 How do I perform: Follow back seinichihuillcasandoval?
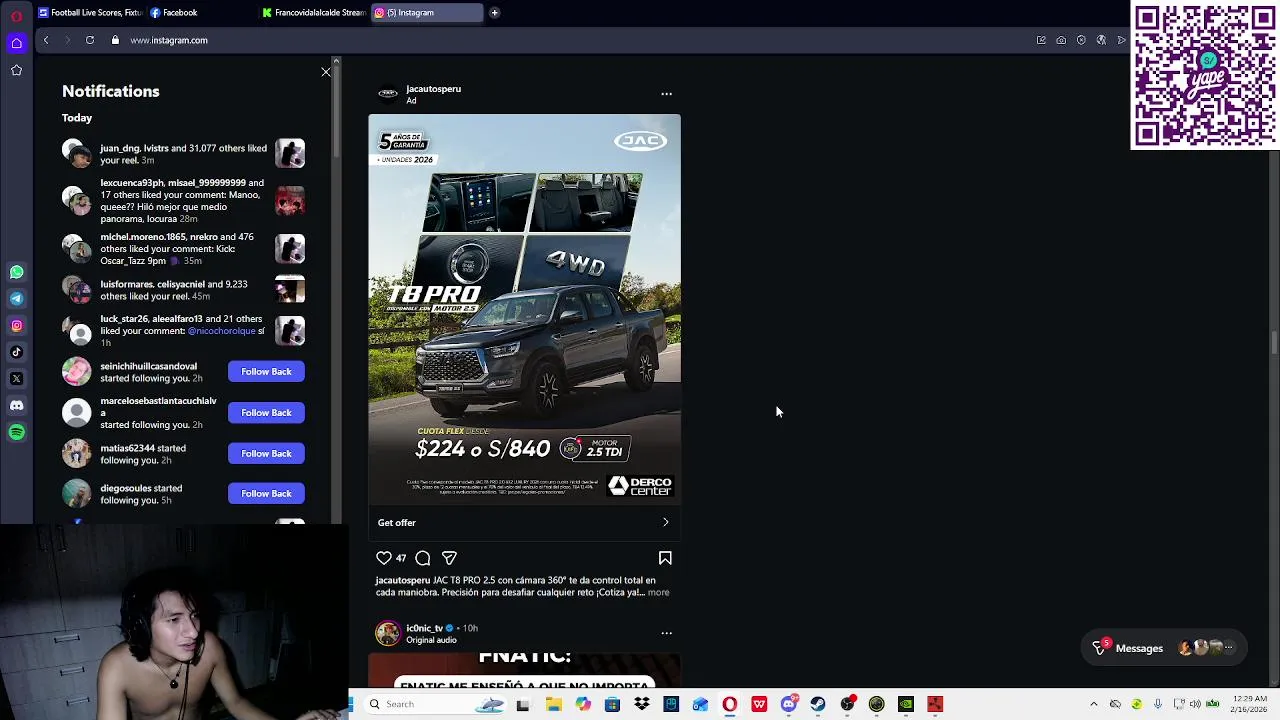tap(266, 371)
